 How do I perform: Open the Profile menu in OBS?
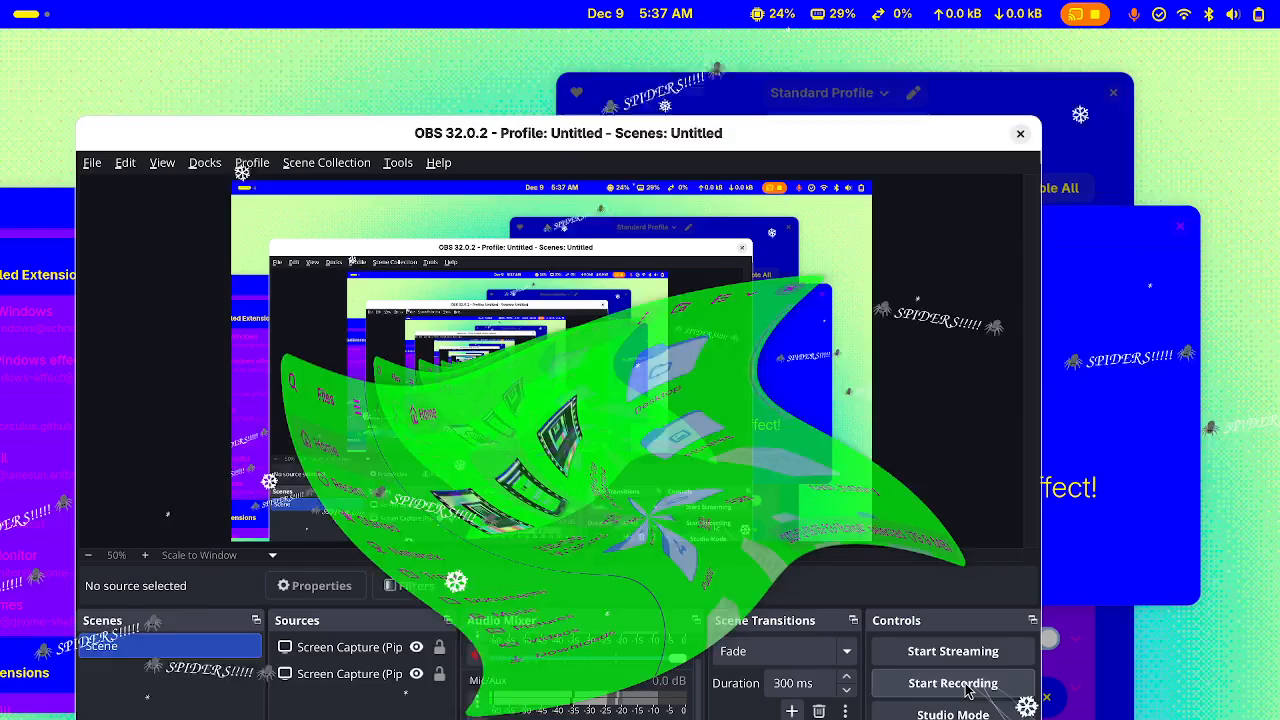tap(252, 163)
